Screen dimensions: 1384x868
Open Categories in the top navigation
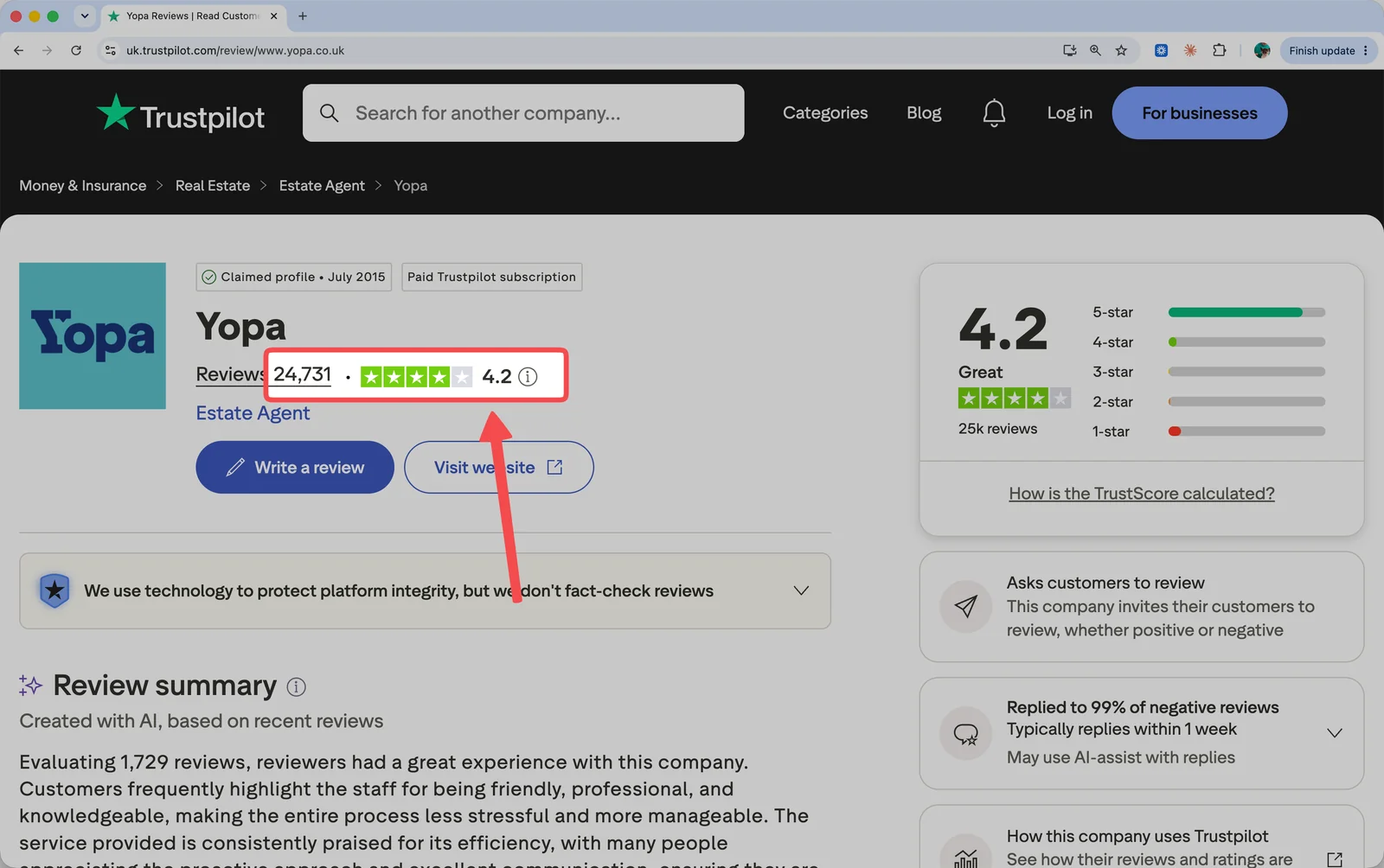point(825,113)
